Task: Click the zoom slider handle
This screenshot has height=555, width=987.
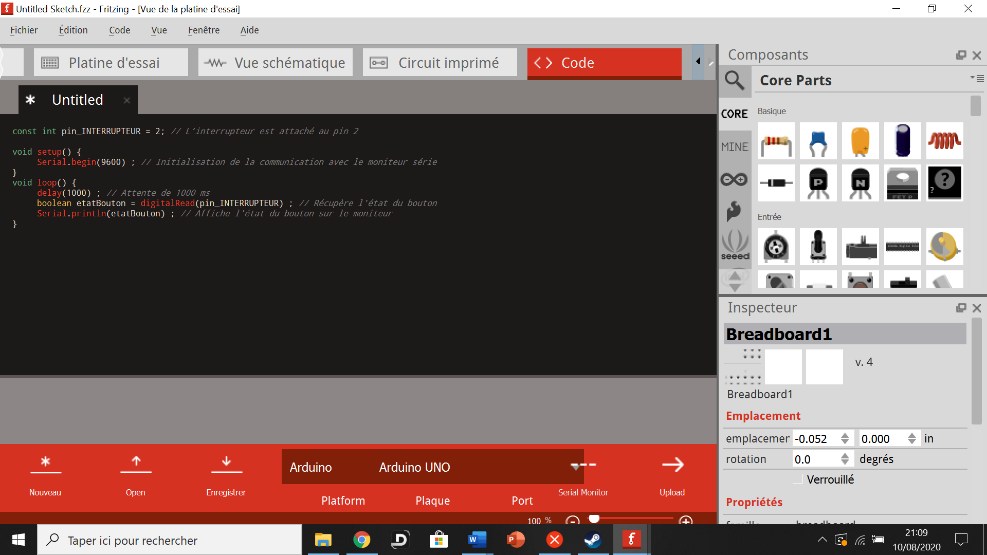Action: pos(594,519)
